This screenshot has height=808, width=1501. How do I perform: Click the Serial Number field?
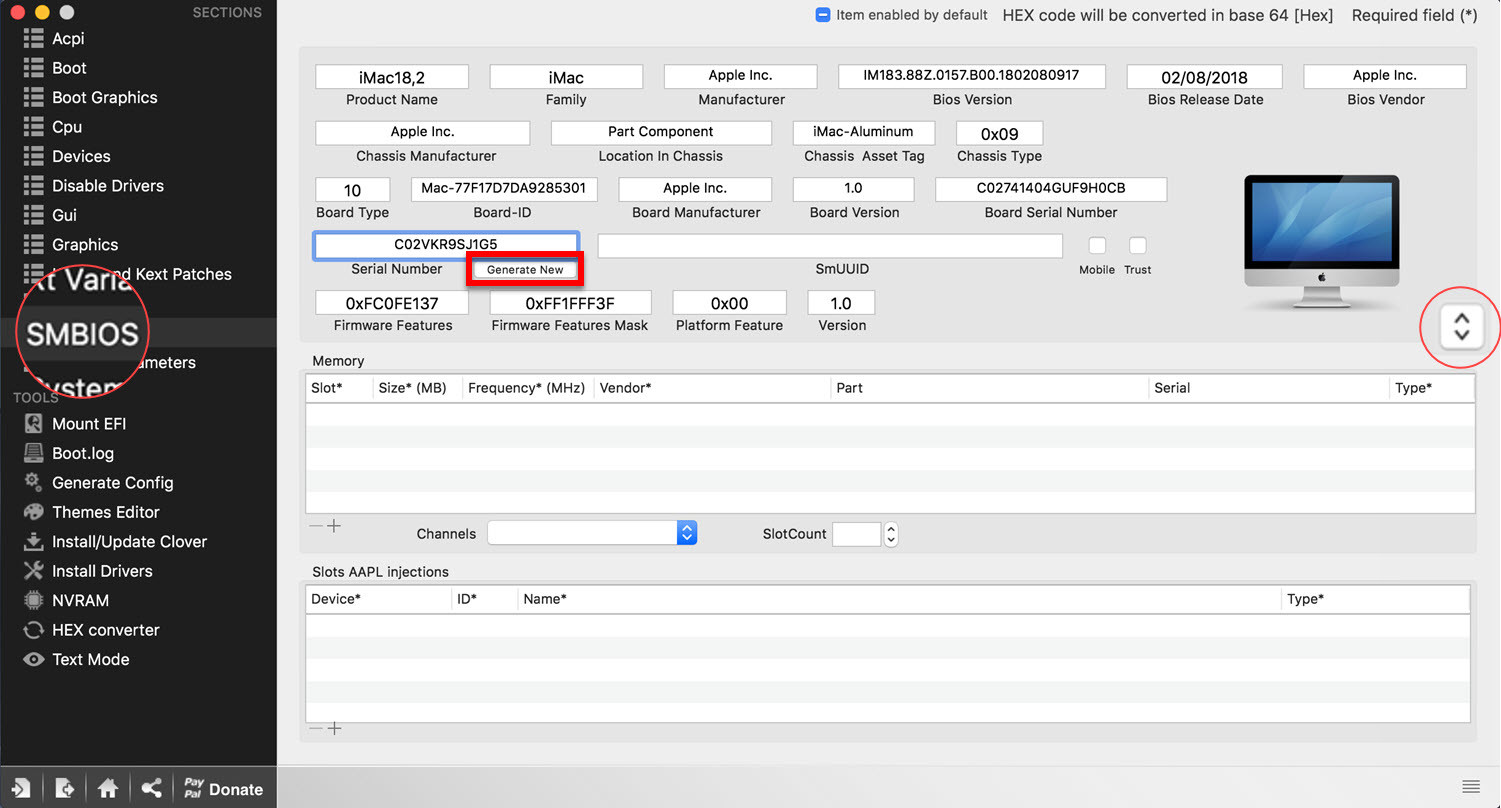(x=446, y=246)
